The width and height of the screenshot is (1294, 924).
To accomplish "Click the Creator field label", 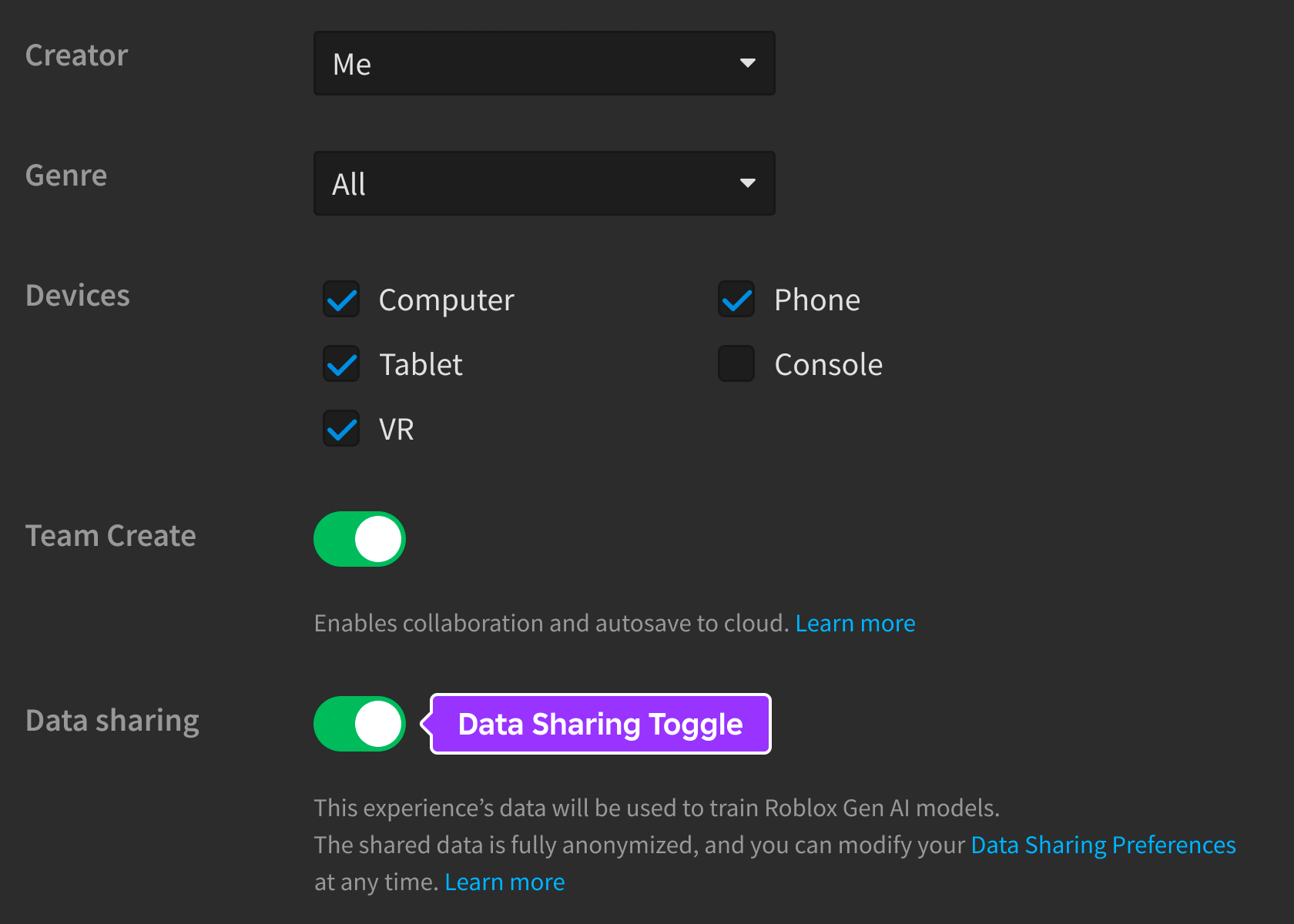I will (x=76, y=55).
